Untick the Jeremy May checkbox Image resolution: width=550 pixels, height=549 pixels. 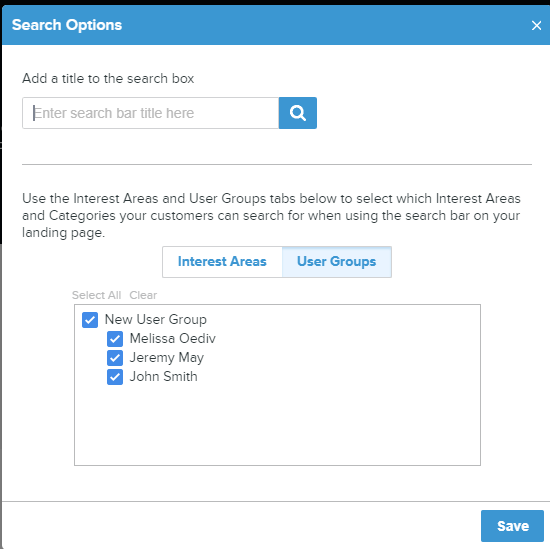(x=115, y=358)
